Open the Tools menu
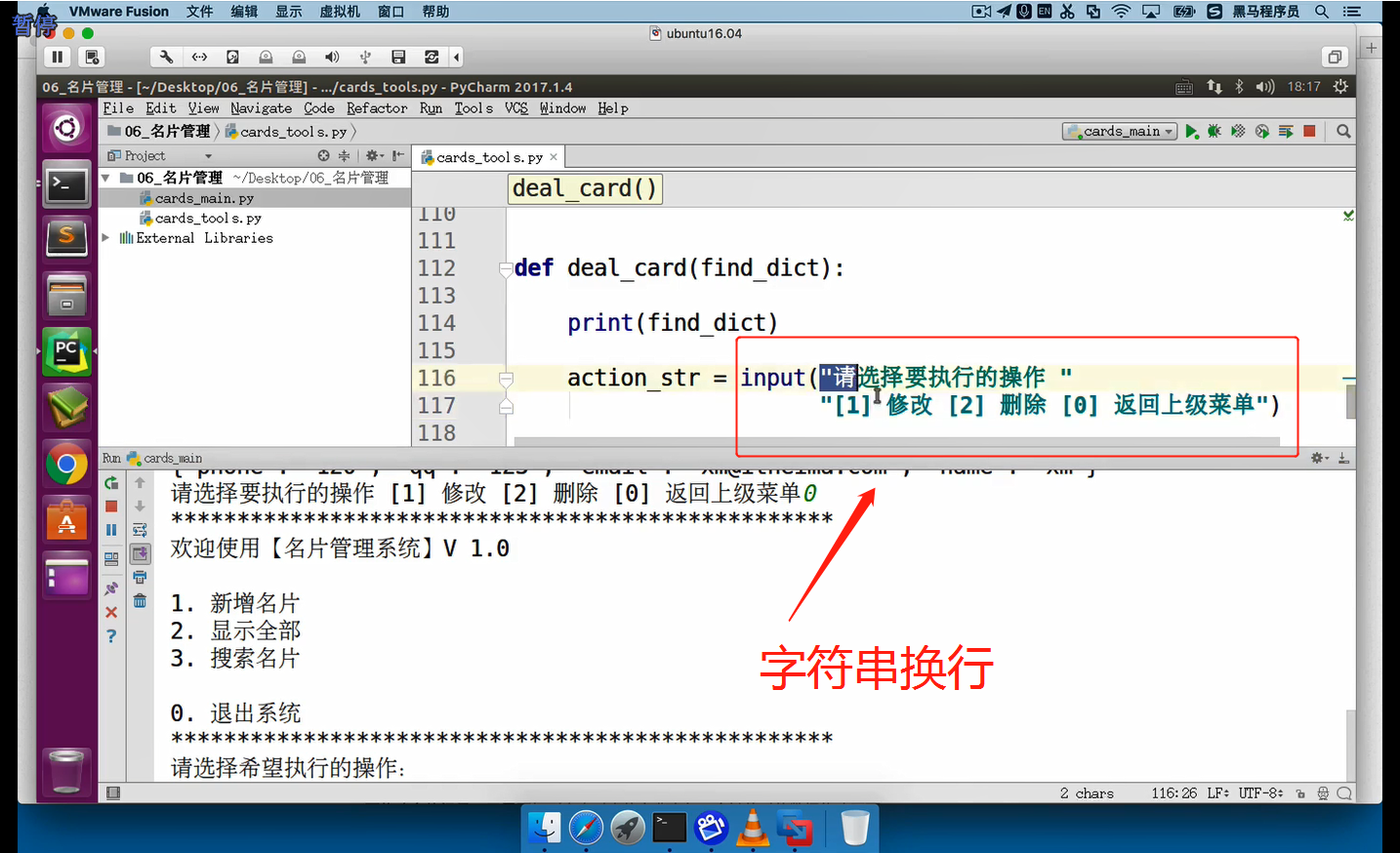 (x=474, y=108)
